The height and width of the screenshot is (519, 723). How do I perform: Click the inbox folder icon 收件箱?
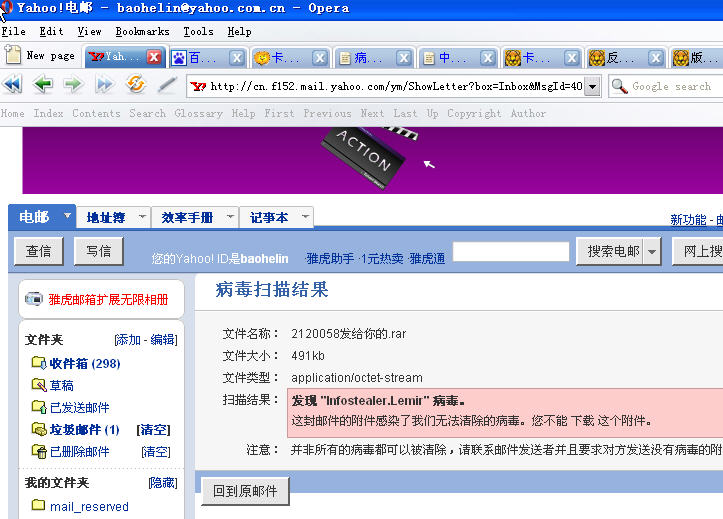pyautogui.click(x=39, y=363)
